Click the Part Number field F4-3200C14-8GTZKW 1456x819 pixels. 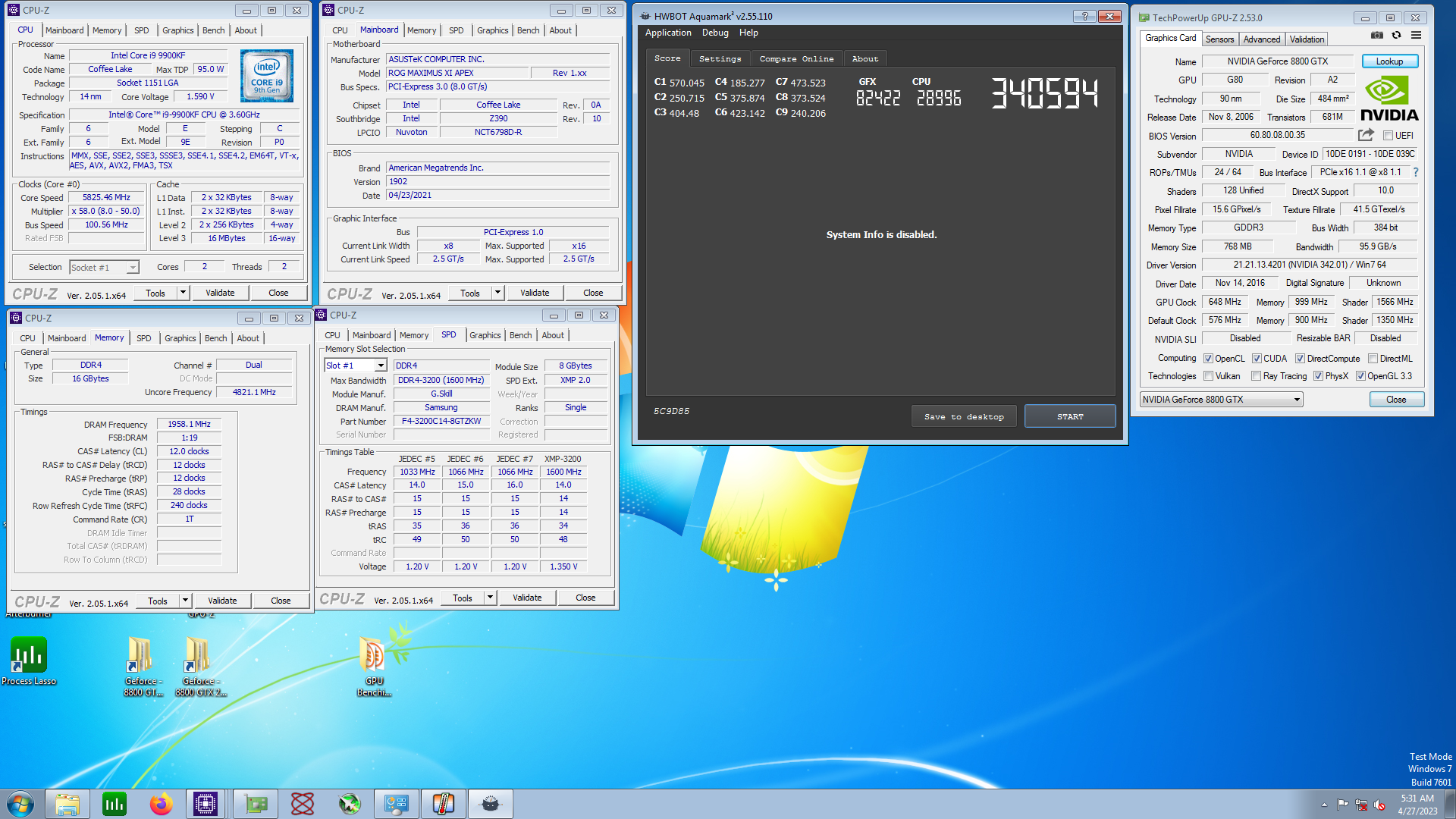pyautogui.click(x=441, y=421)
